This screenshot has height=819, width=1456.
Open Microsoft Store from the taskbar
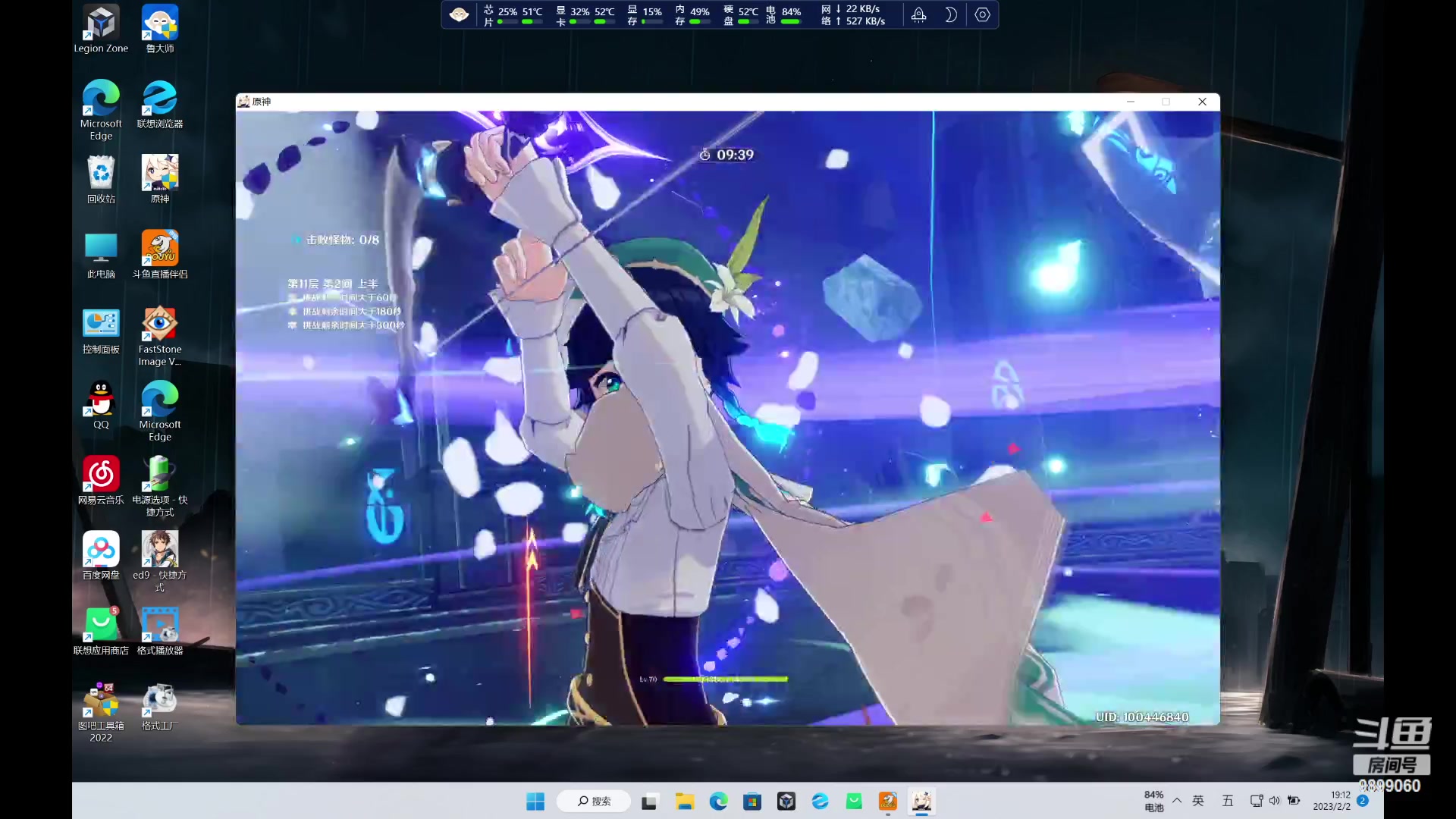tap(752, 802)
